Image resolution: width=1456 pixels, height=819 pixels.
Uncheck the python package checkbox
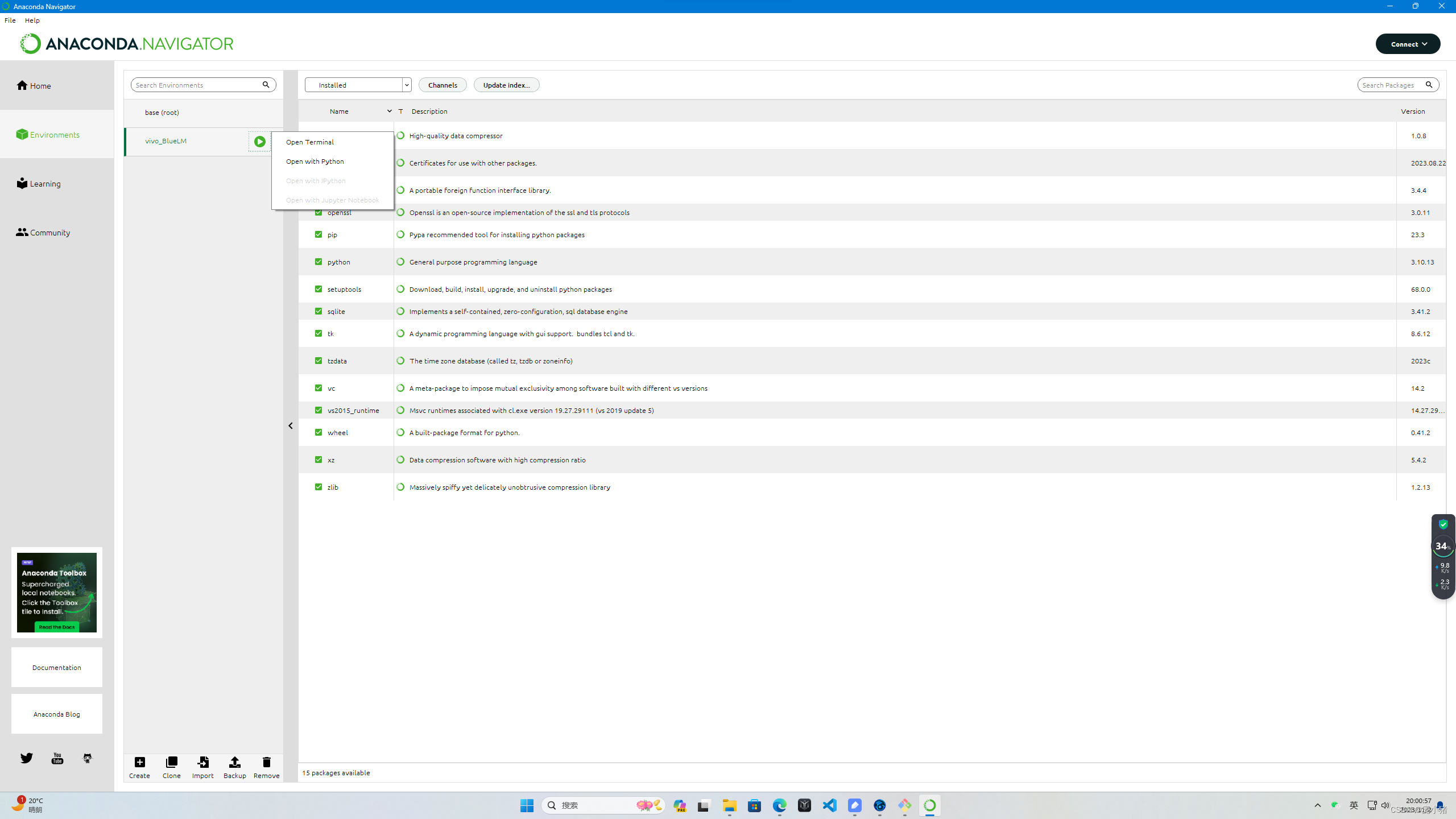point(318,262)
